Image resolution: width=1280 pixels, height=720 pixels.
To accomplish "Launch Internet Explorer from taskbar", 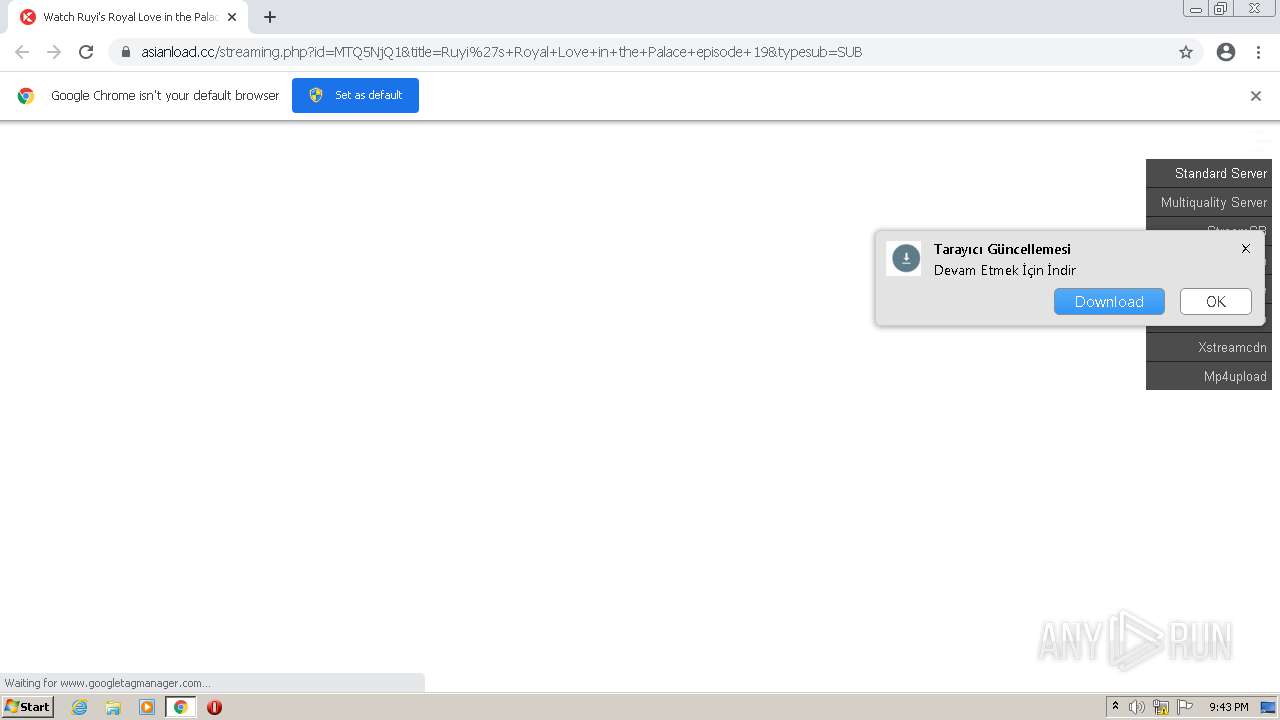I will [79, 707].
